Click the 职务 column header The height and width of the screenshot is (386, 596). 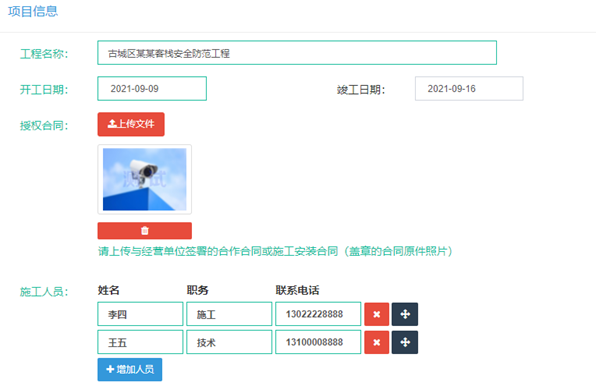[198, 290]
